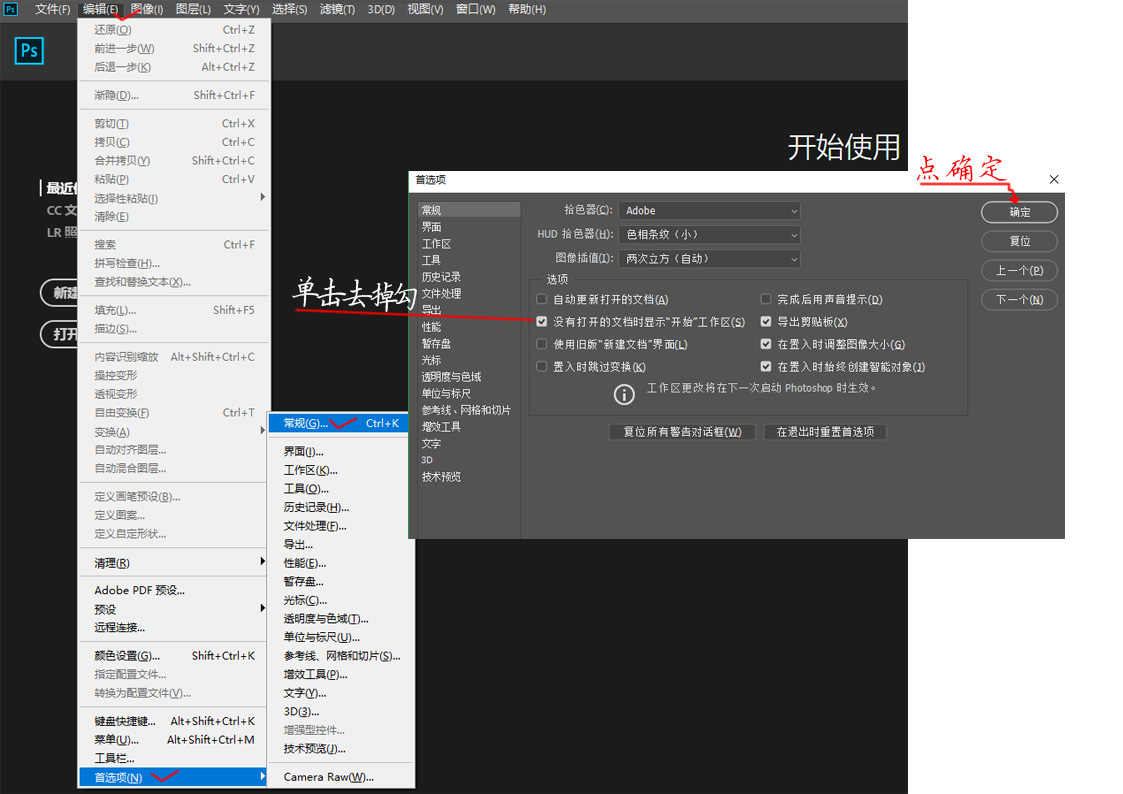Open the 视图 menu

click(x=425, y=9)
